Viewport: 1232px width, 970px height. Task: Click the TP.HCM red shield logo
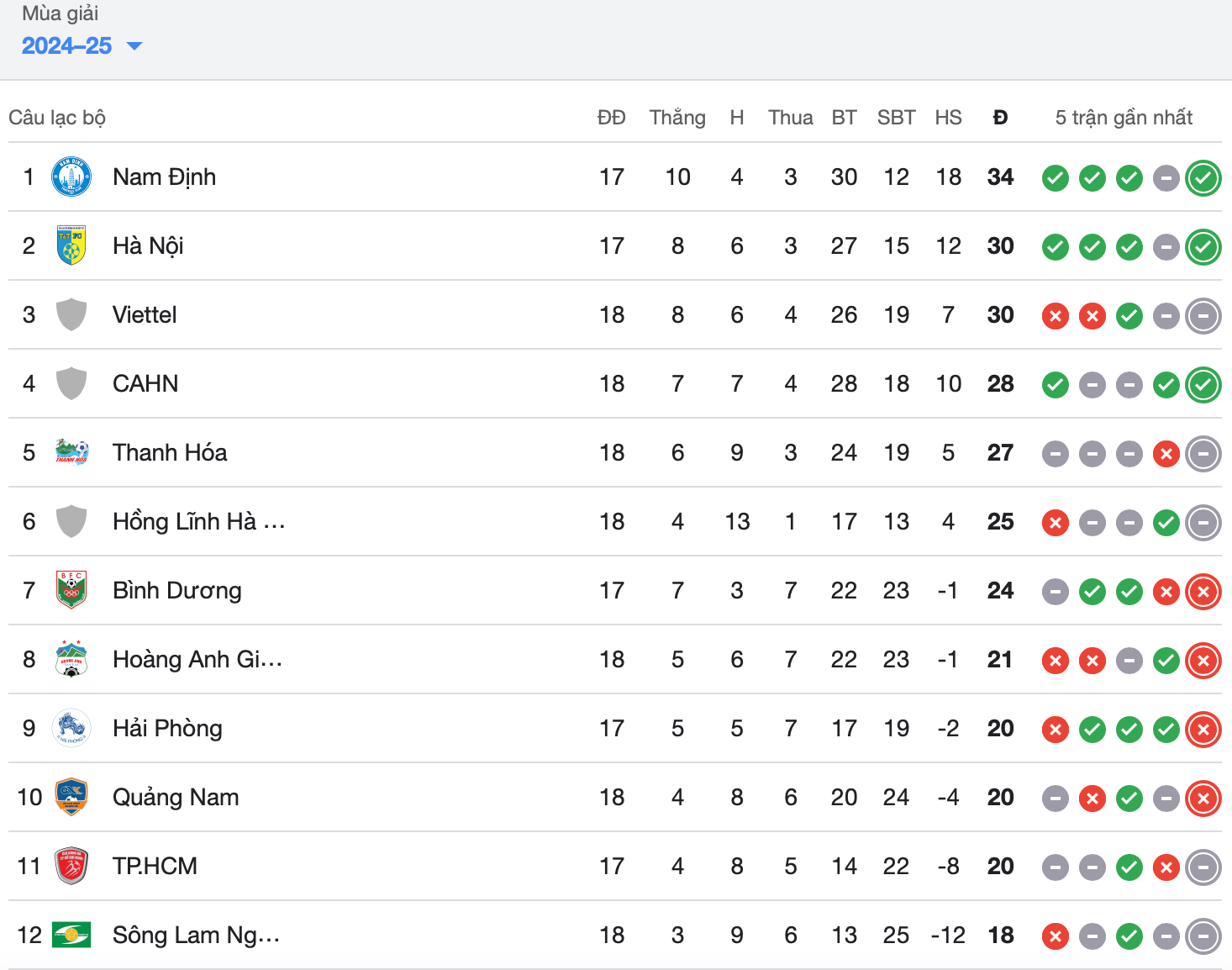point(71,866)
